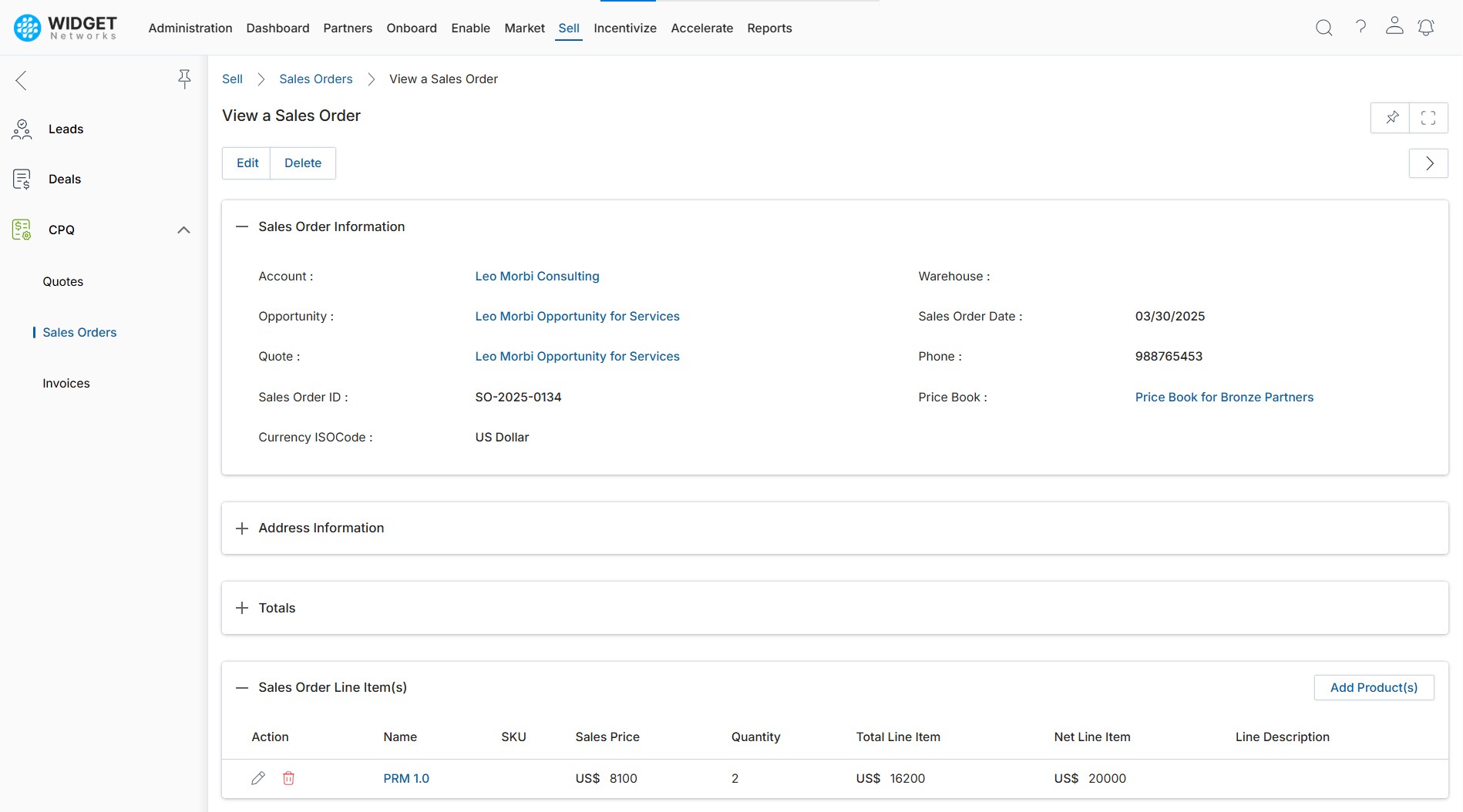The image size is (1463, 812).
Task: Go to the next record arrow
Action: click(1428, 163)
